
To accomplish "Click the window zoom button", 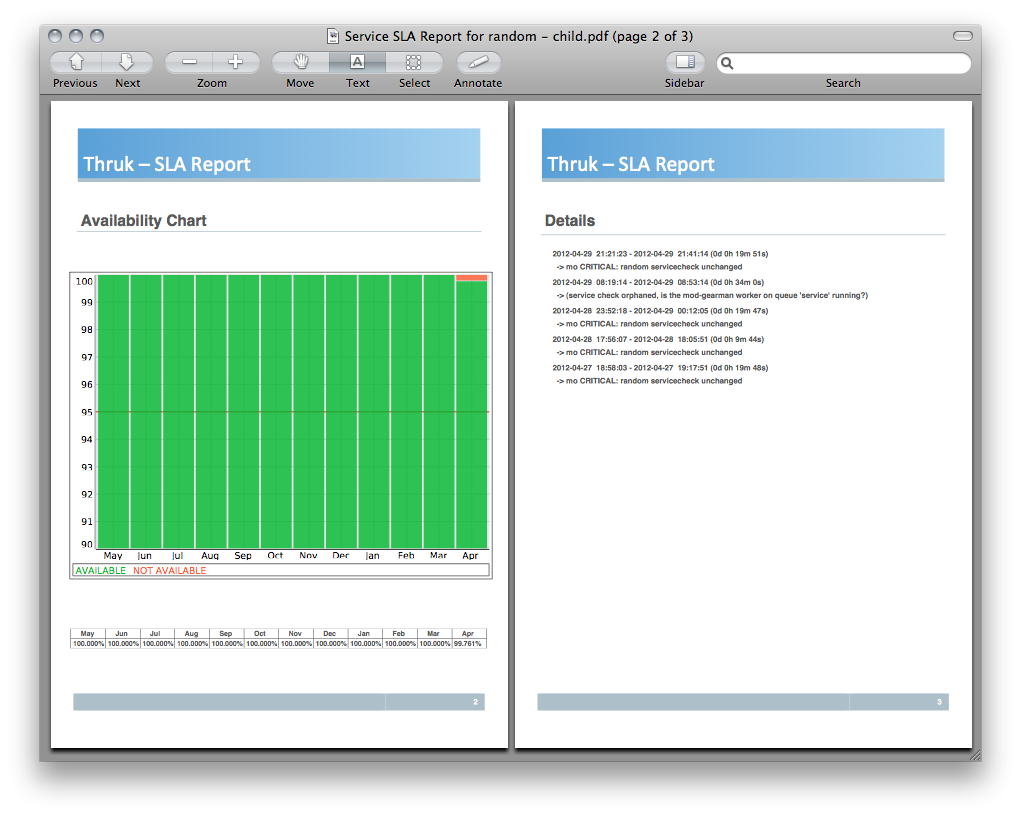I will 97,36.
